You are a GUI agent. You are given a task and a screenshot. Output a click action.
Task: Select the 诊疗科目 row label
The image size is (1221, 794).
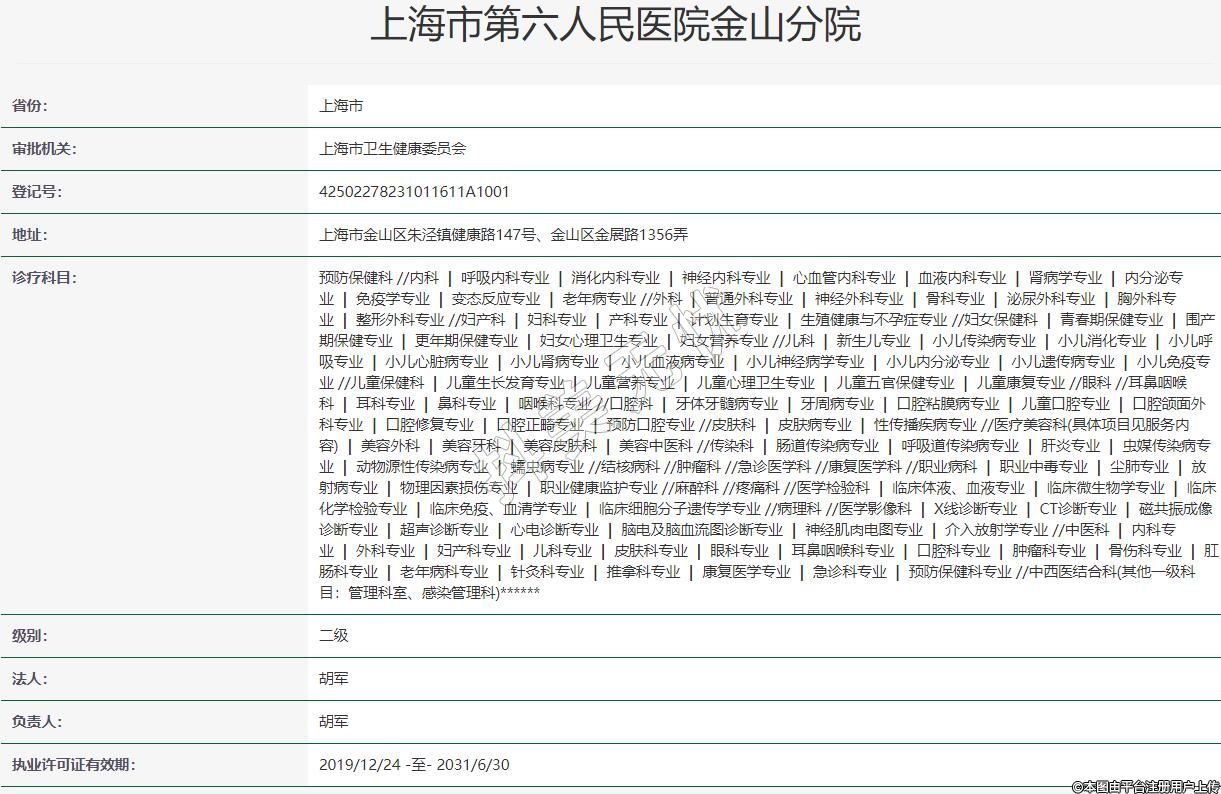[43, 278]
